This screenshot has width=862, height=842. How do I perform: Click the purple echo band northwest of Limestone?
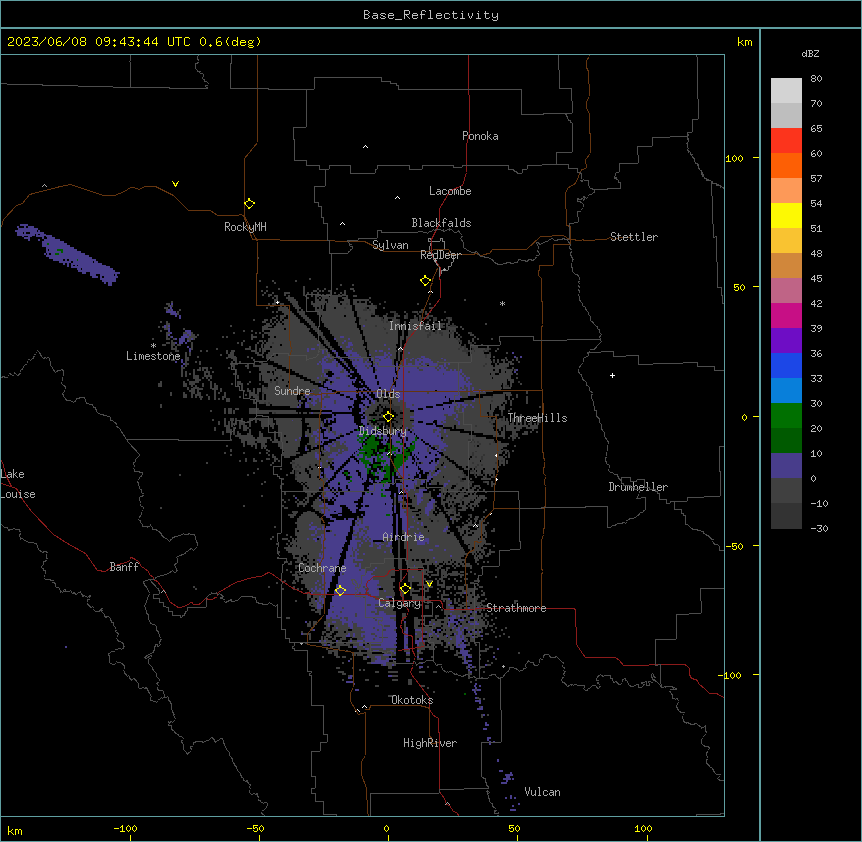[x=67, y=254]
